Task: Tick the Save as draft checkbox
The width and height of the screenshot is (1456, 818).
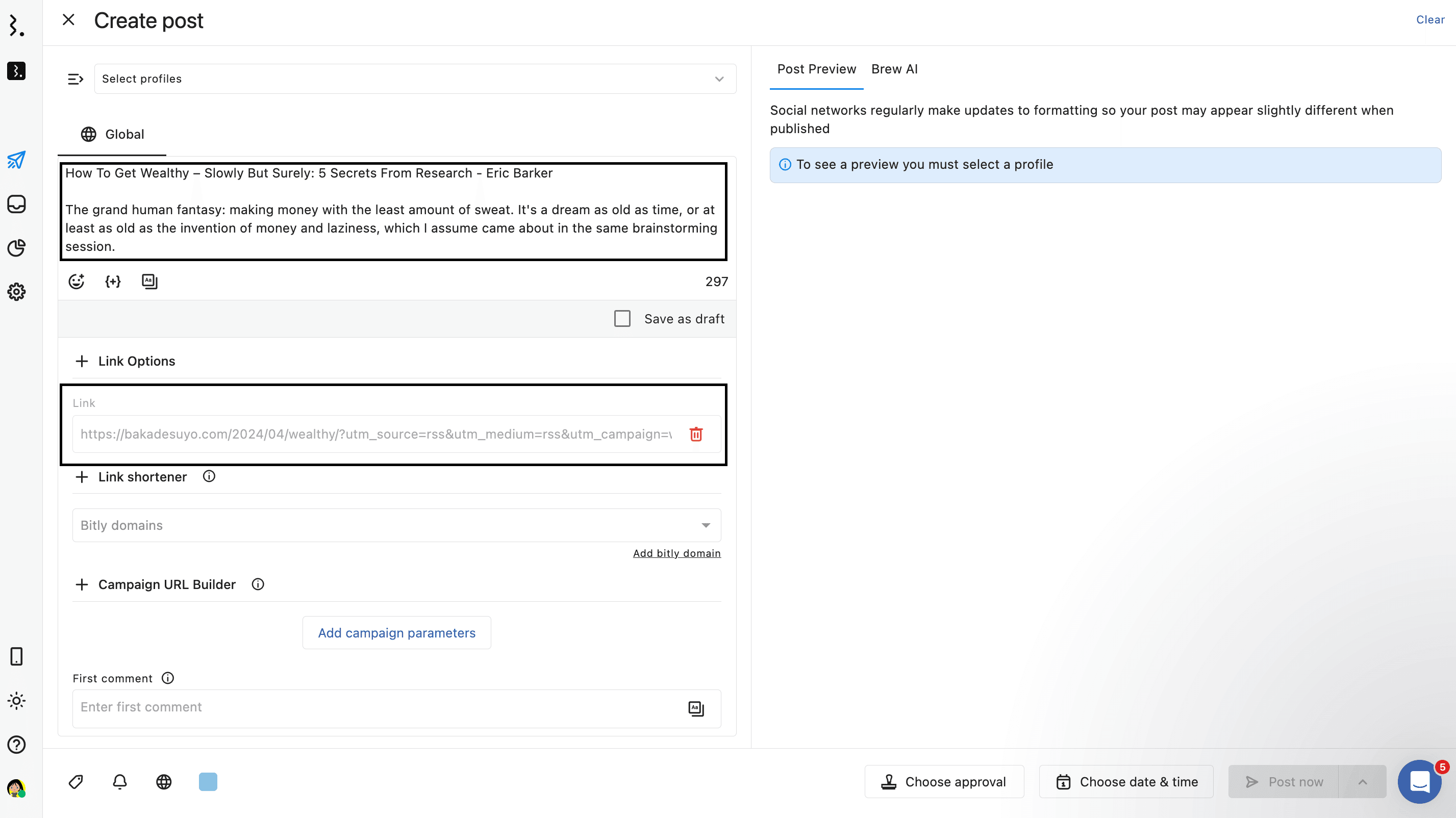Action: pos(622,319)
